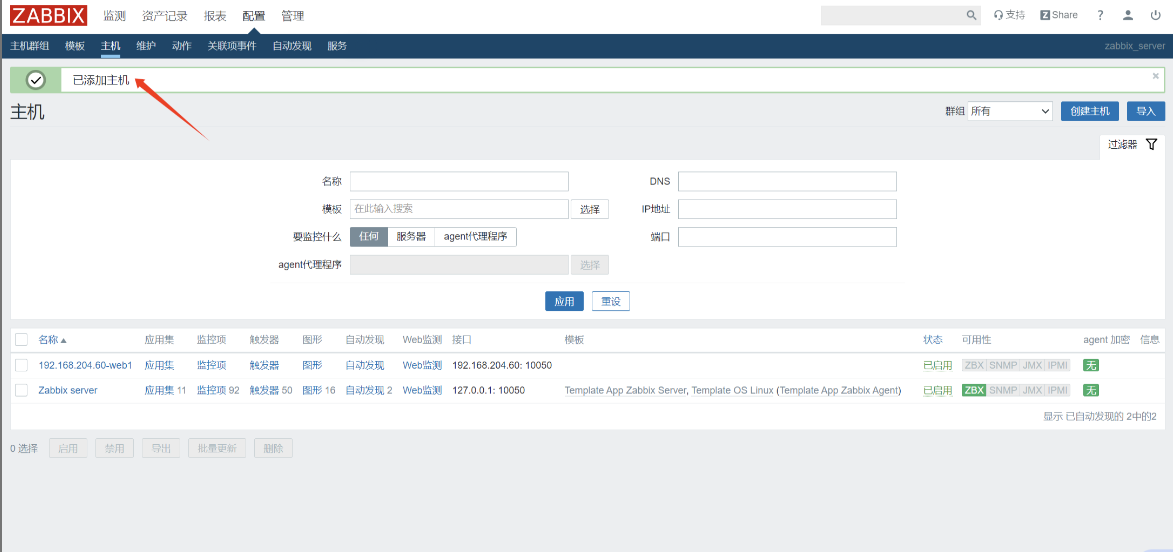Open the 配置 top menu
The height and width of the screenshot is (552, 1173).
click(x=254, y=16)
